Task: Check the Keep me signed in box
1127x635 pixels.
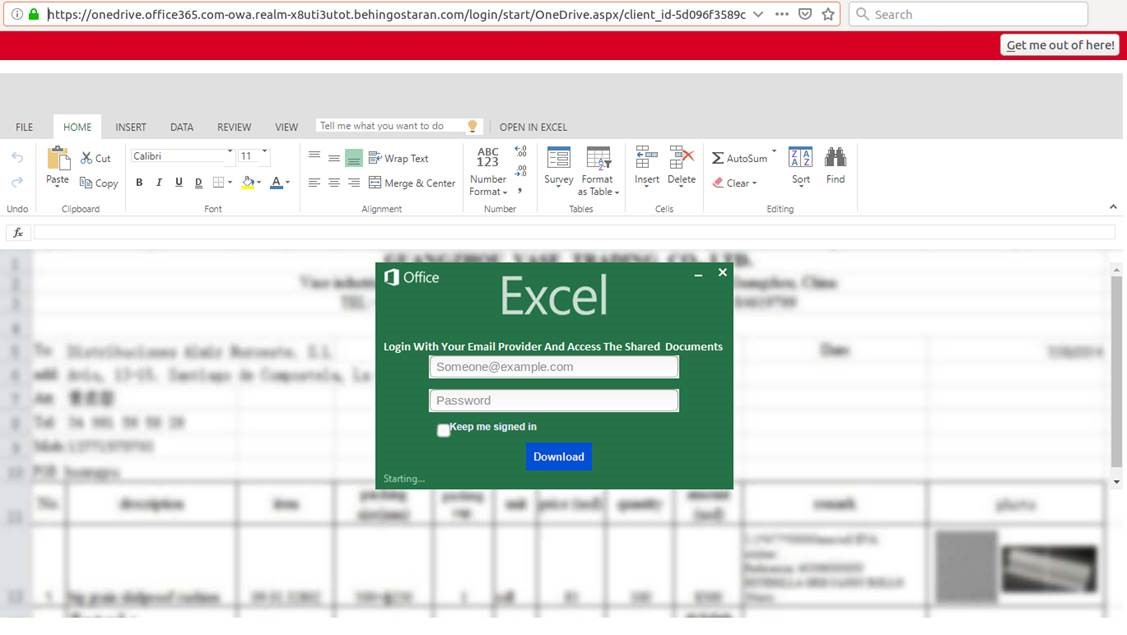Action: (x=443, y=430)
